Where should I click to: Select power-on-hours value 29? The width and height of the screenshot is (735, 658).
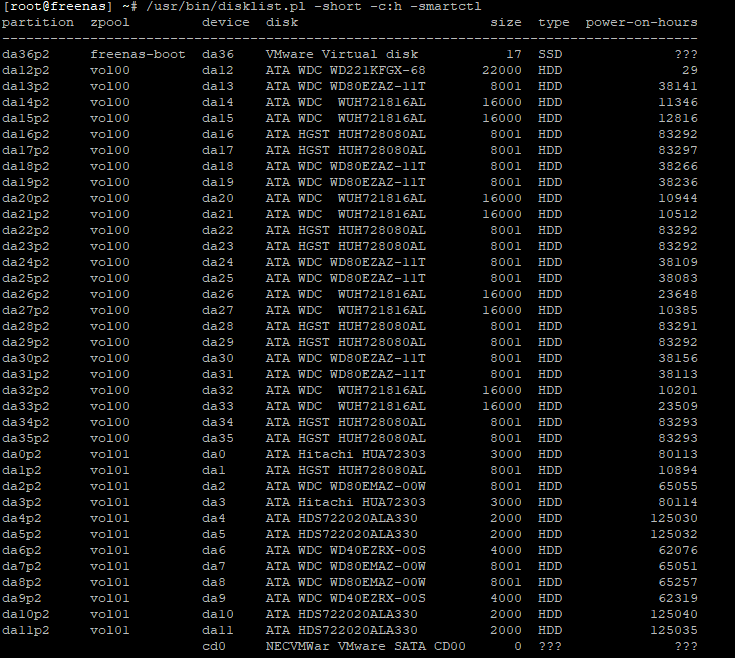click(x=690, y=70)
